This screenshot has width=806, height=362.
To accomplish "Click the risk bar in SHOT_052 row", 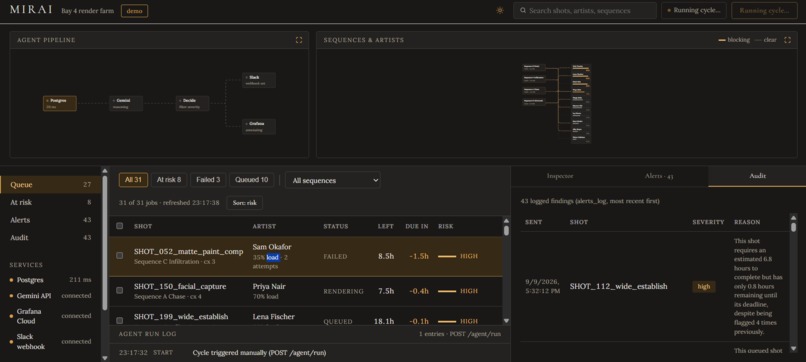I will pos(447,256).
